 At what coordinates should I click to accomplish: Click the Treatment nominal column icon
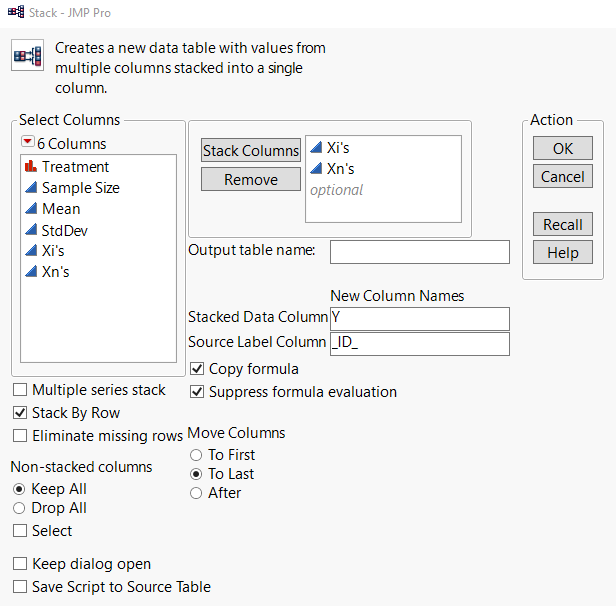pos(30,167)
